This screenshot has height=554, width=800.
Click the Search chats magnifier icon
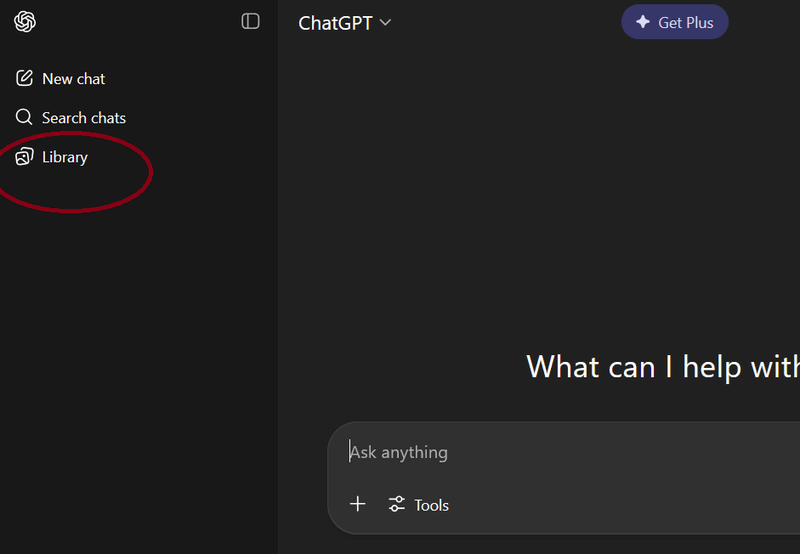coord(24,117)
